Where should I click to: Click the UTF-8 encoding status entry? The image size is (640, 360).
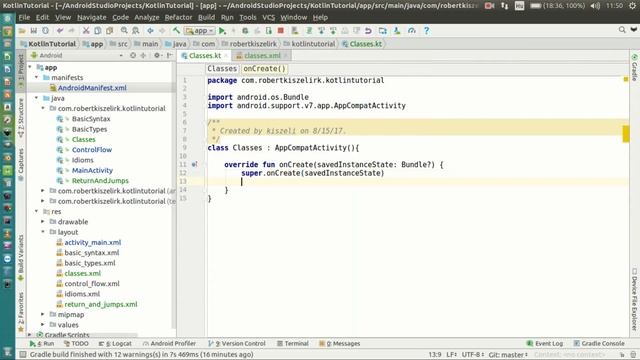[473, 355]
